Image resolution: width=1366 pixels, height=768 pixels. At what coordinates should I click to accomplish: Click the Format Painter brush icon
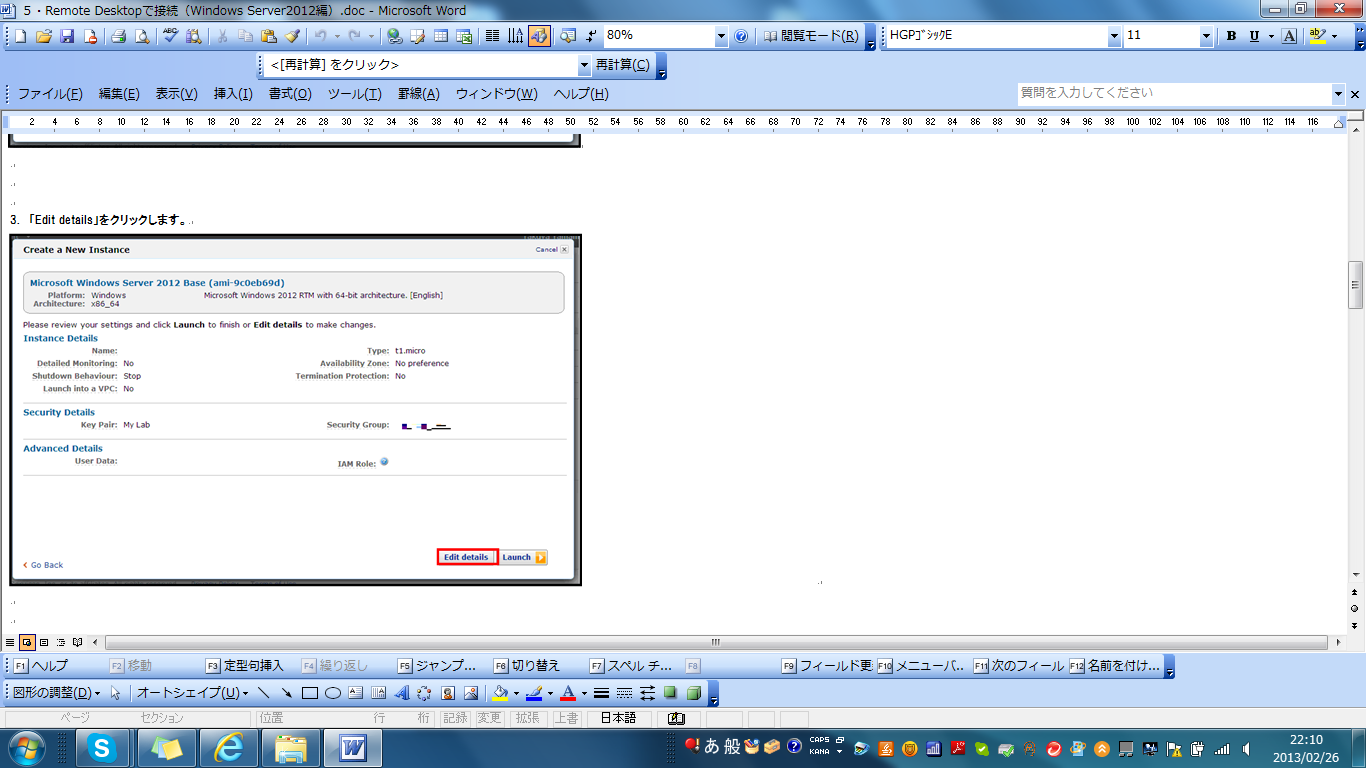pyautogui.click(x=292, y=36)
